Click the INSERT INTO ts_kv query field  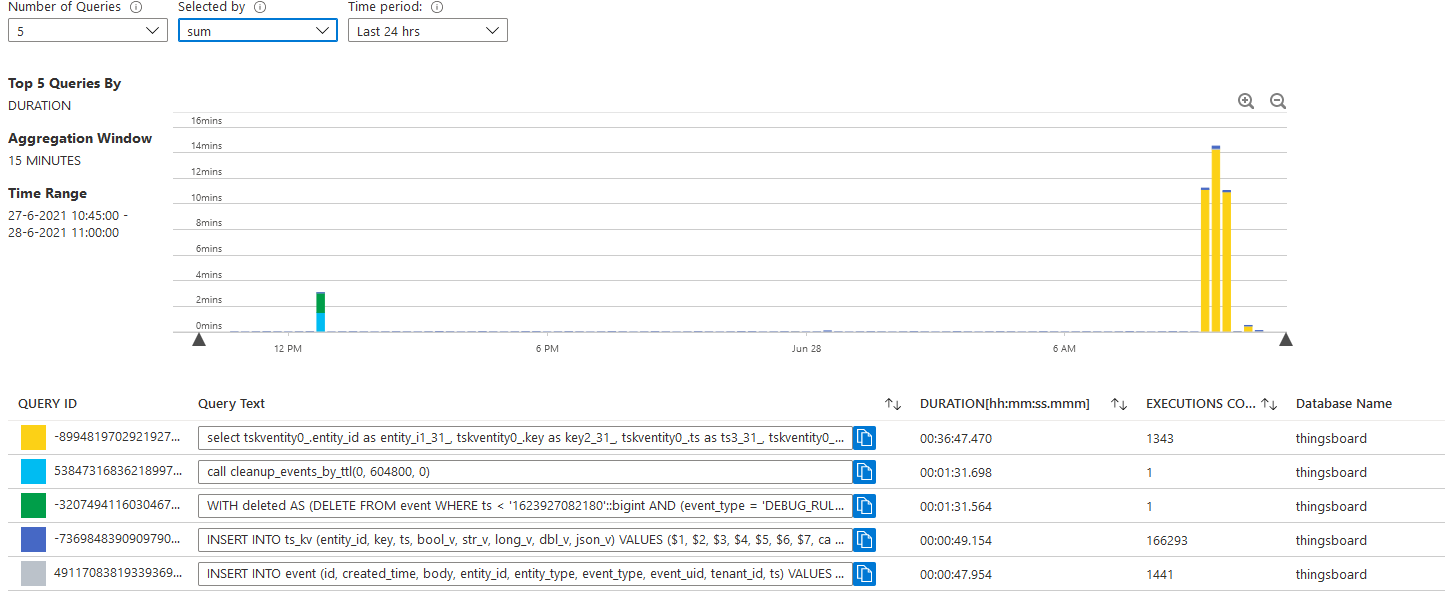[525, 540]
